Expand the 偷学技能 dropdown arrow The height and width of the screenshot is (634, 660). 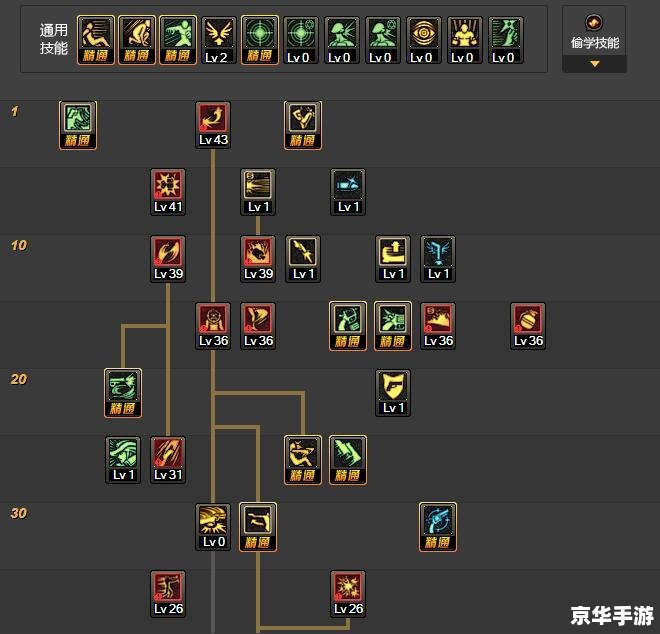[x=594, y=64]
